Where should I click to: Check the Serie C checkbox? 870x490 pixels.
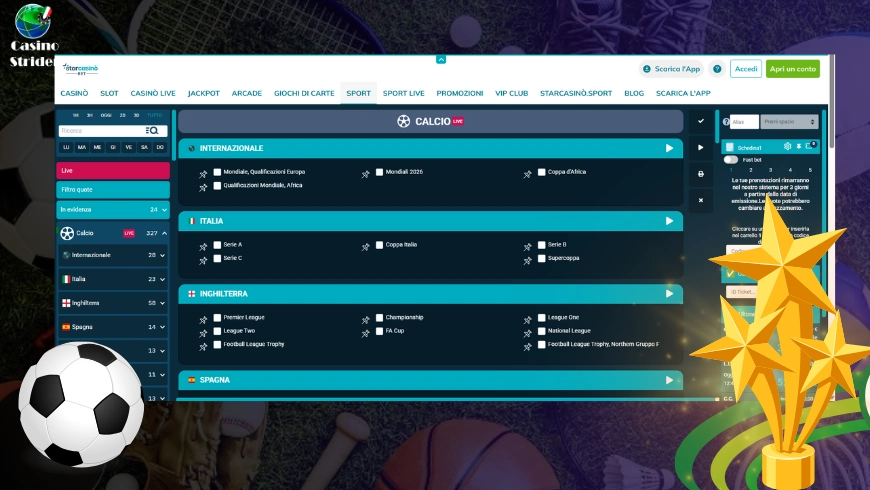pyautogui.click(x=217, y=258)
